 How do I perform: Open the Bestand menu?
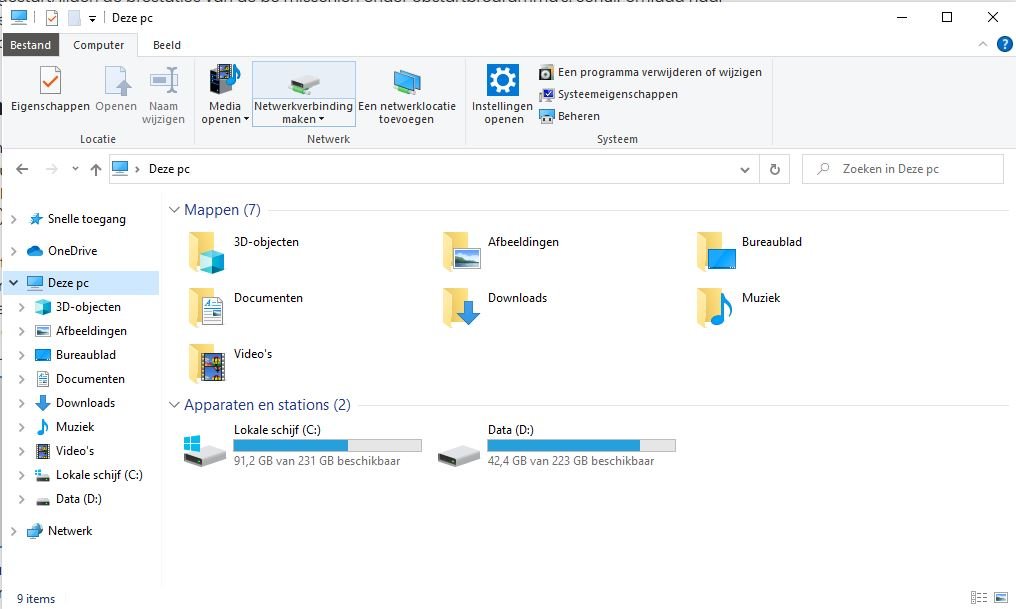coord(30,44)
